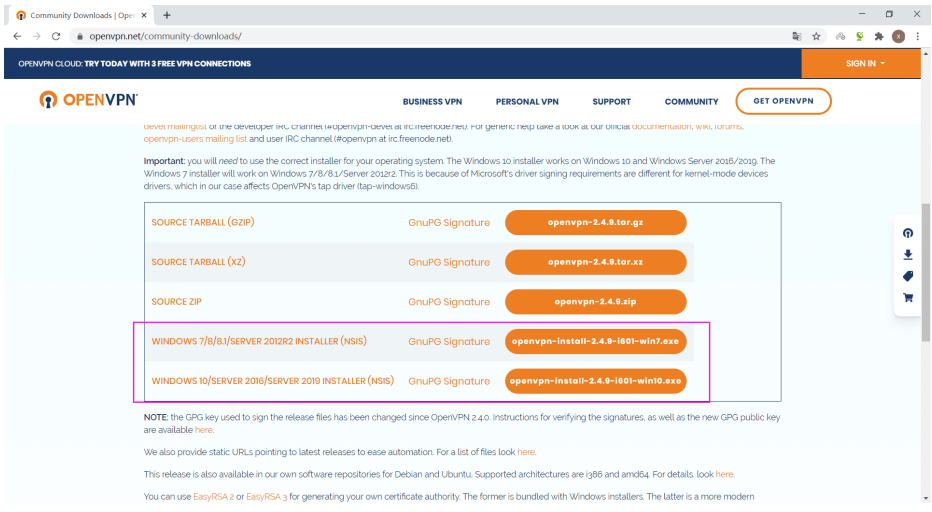Open the PERSONAL VPN menu
Viewport: 932px width, 512px height.
(x=527, y=102)
